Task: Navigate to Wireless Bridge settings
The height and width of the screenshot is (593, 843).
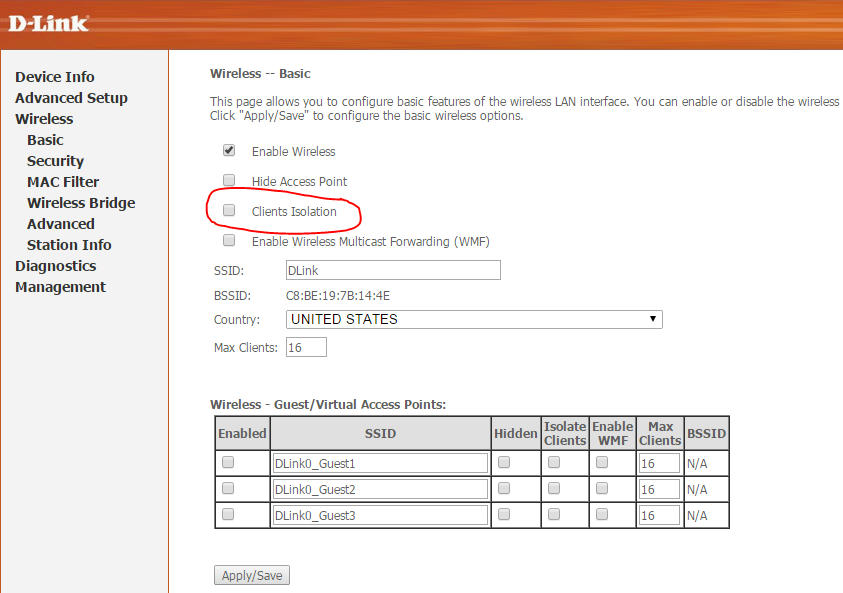Action: tap(81, 203)
